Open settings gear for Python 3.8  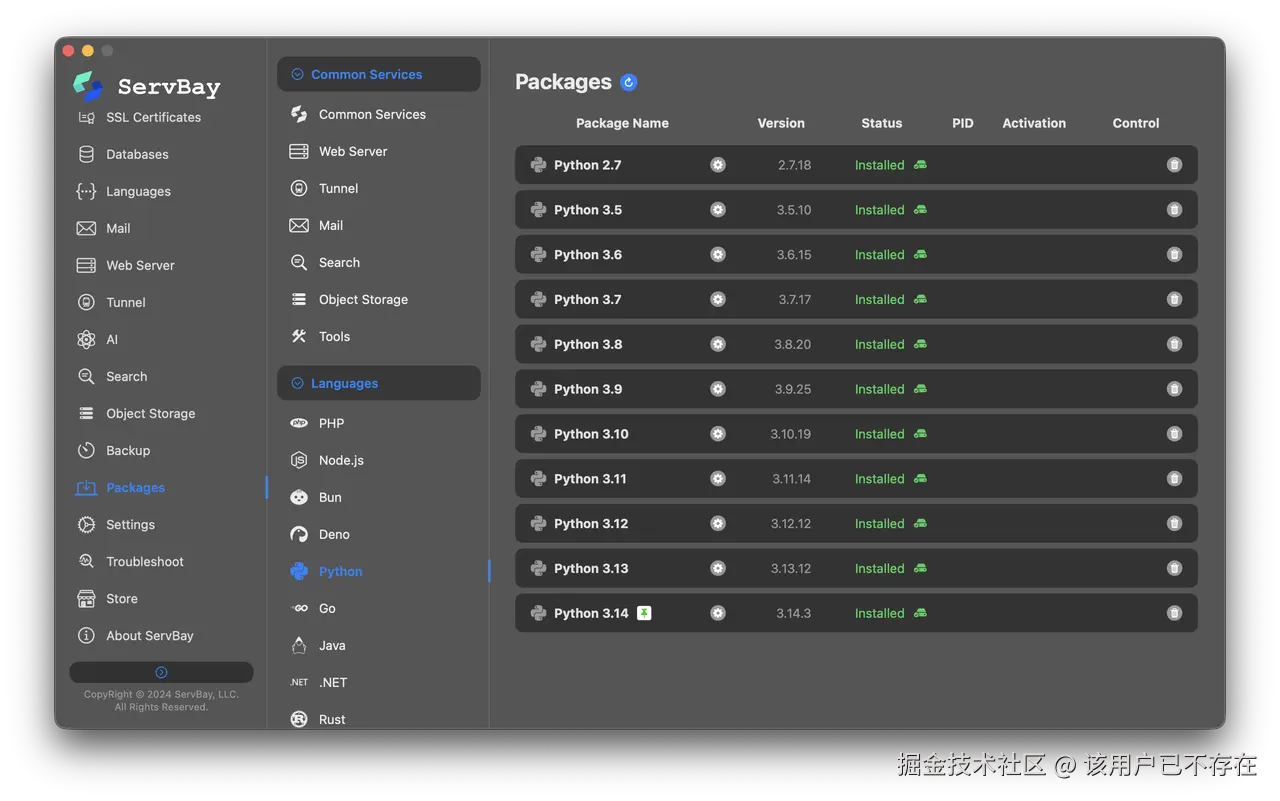[x=718, y=344]
